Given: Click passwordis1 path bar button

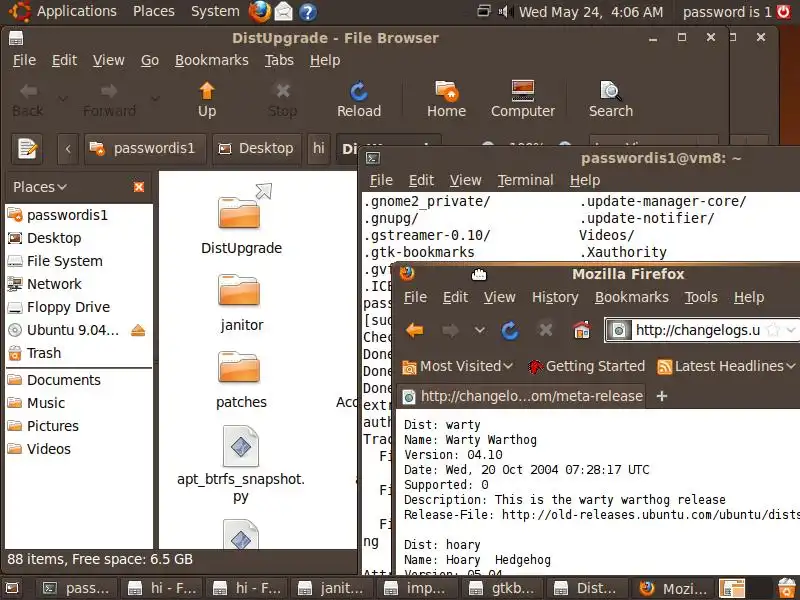Looking at the screenshot, I should click(x=145, y=148).
